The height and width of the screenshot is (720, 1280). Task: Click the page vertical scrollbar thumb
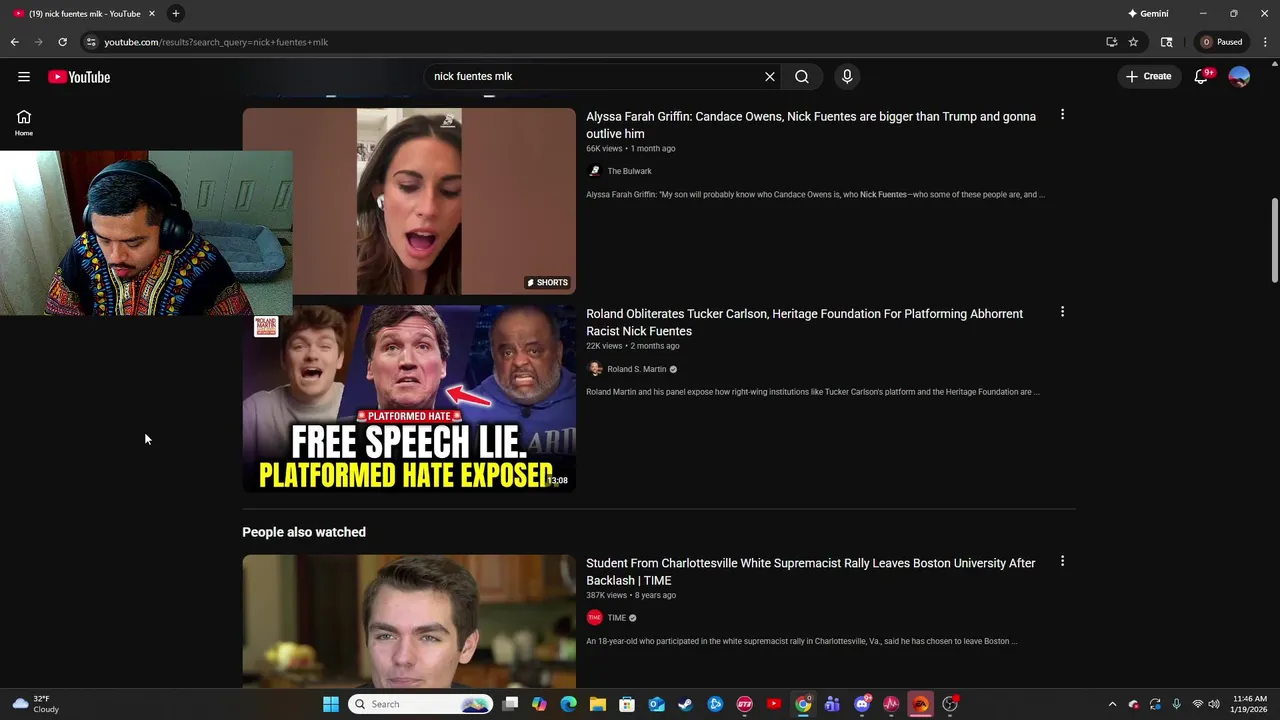[x=1274, y=240]
